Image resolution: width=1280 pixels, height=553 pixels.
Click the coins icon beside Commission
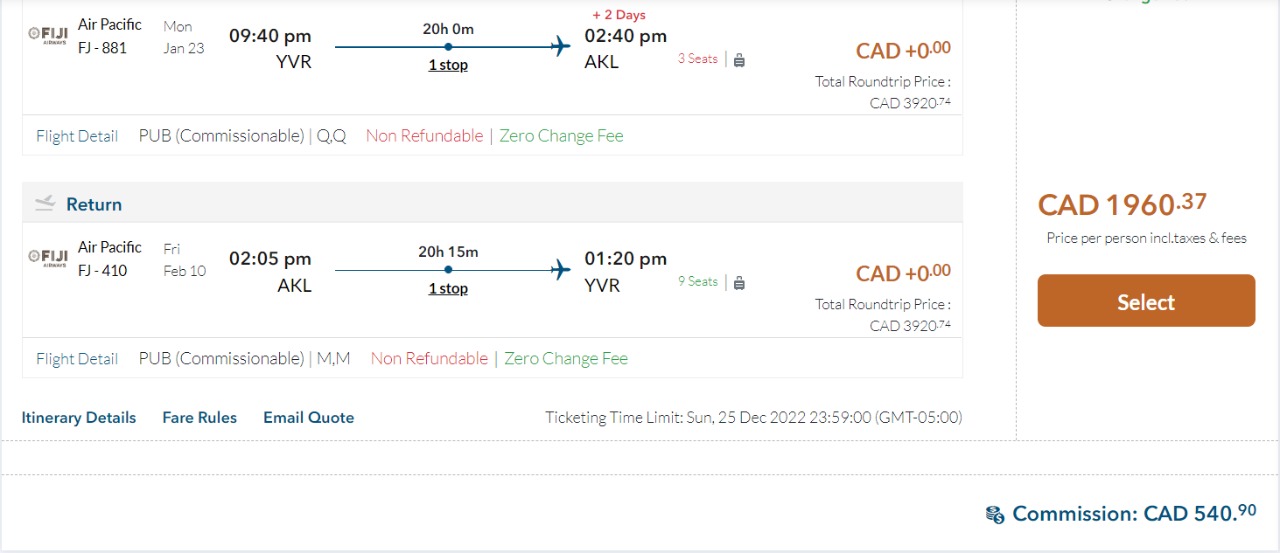click(995, 515)
